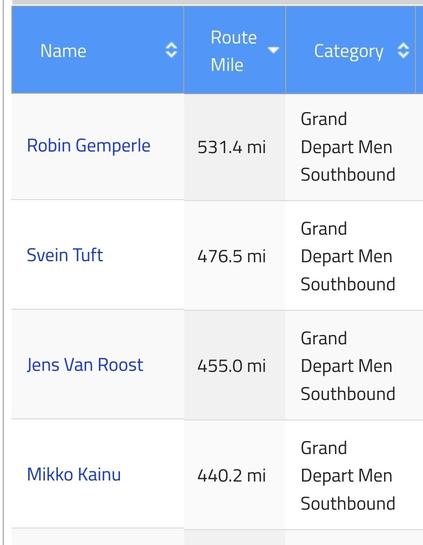Click the Route Mile descending sort arrow
423x545 pixels.
click(x=273, y=50)
